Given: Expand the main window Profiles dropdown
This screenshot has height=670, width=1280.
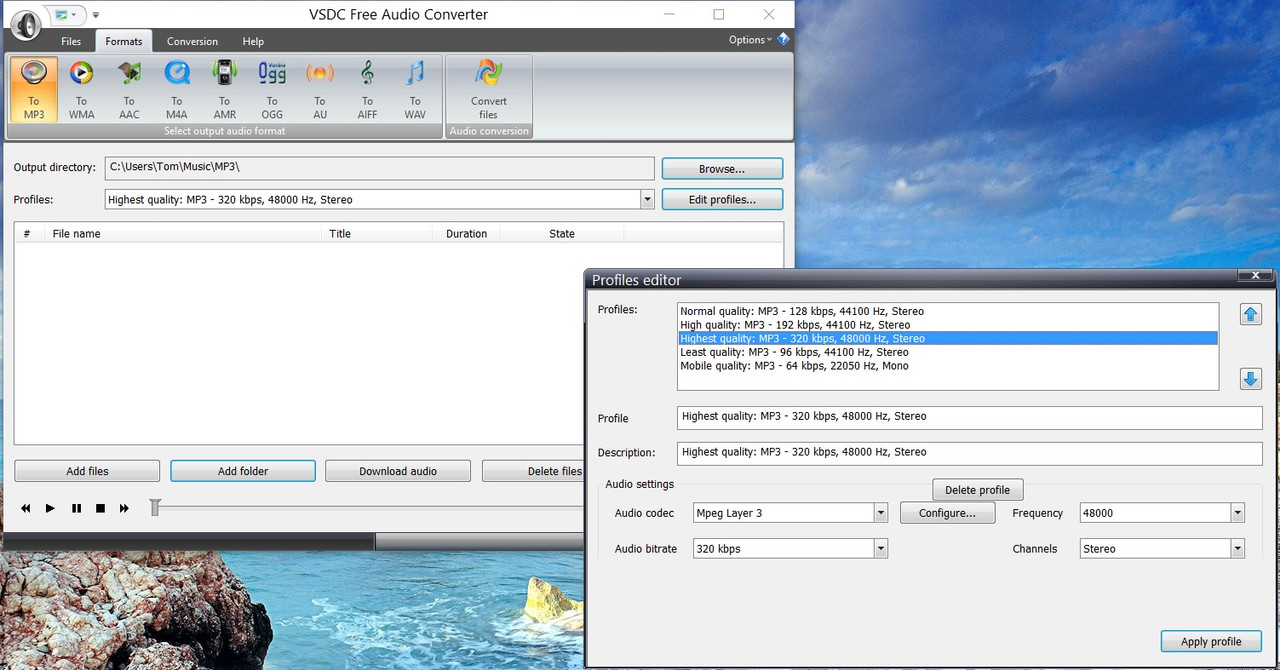Looking at the screenshot, I should [647, 200].
